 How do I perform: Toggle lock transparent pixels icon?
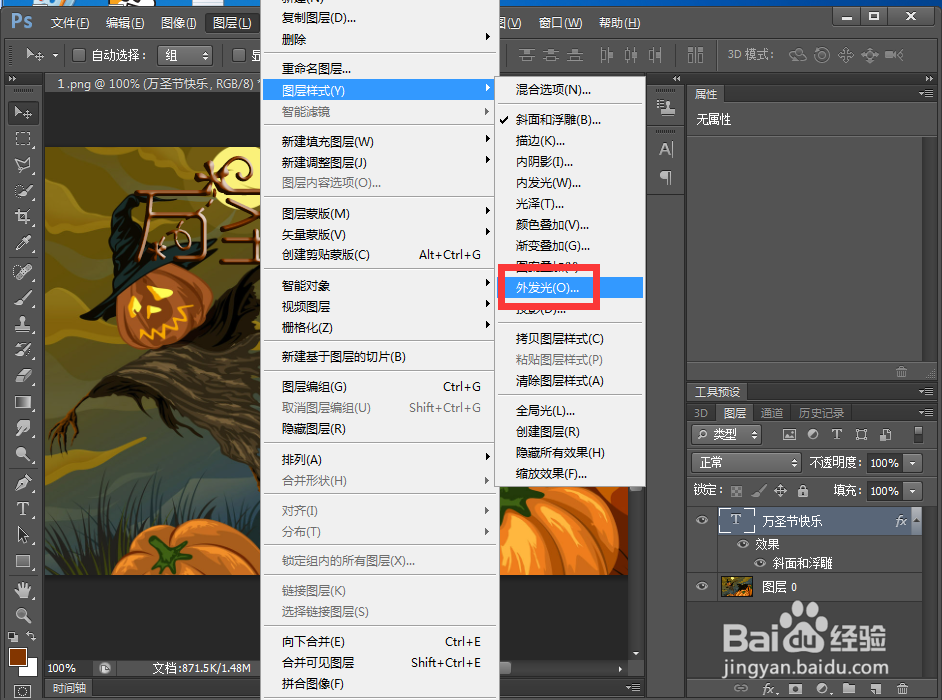tap(736, 491)
